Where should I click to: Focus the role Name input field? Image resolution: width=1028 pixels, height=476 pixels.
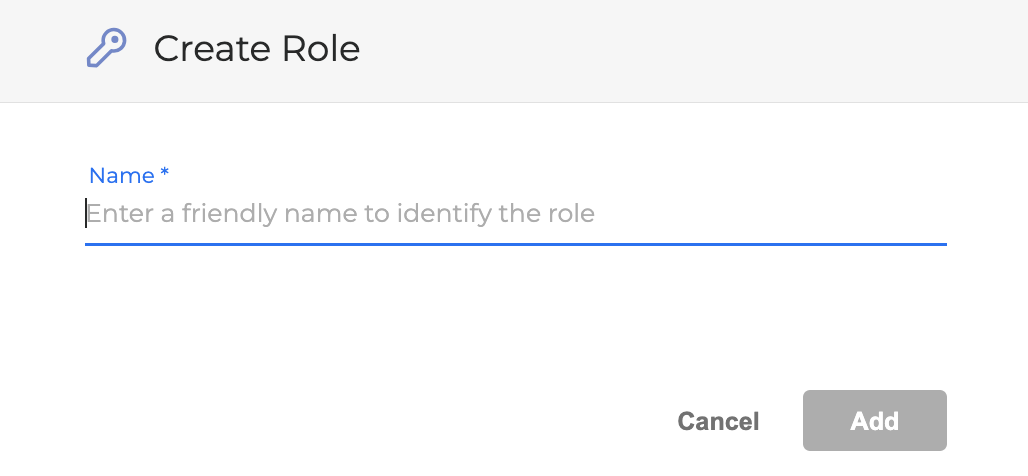pos(515,214)
